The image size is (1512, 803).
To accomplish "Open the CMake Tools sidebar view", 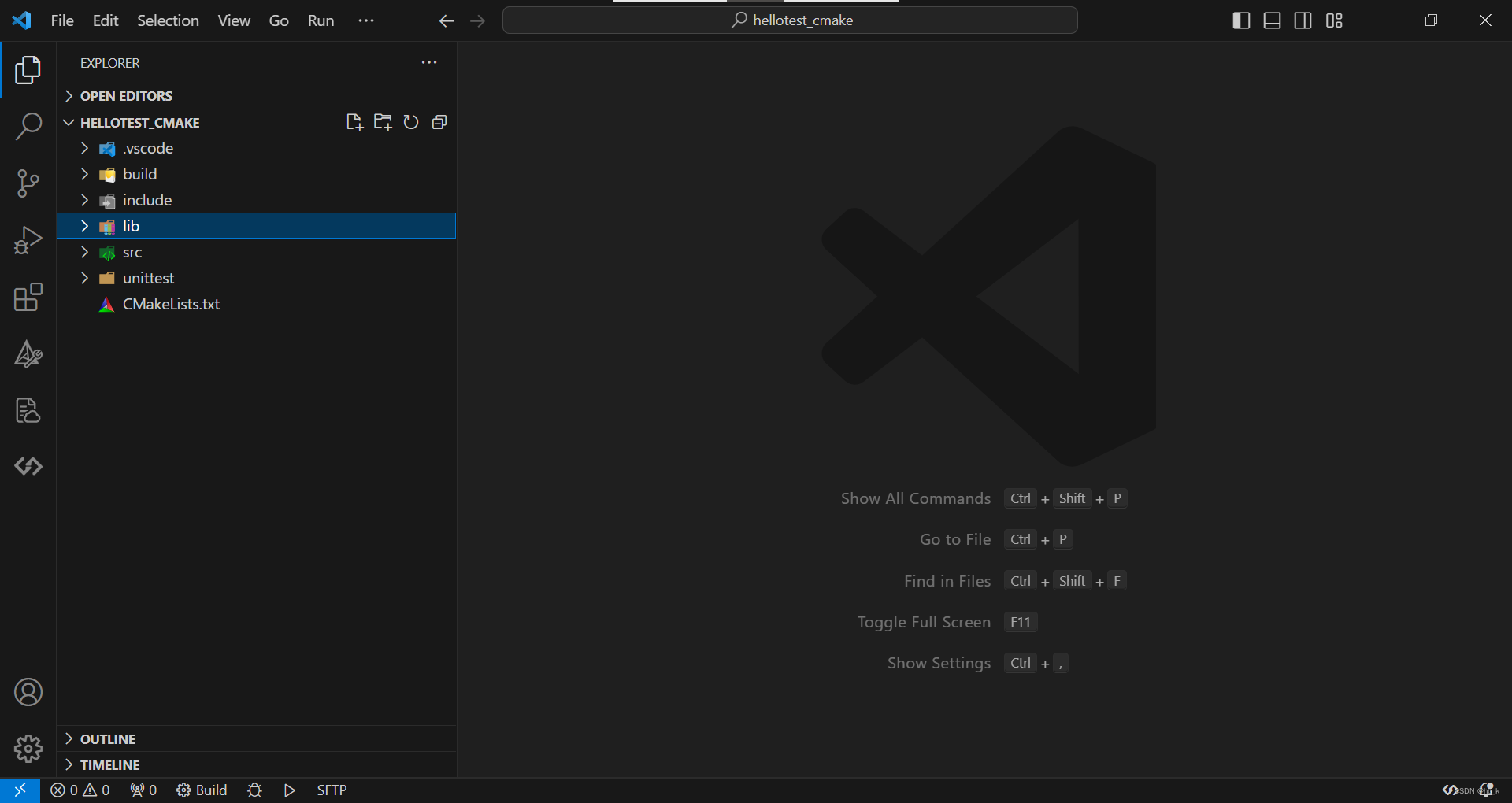I will 28,354.
